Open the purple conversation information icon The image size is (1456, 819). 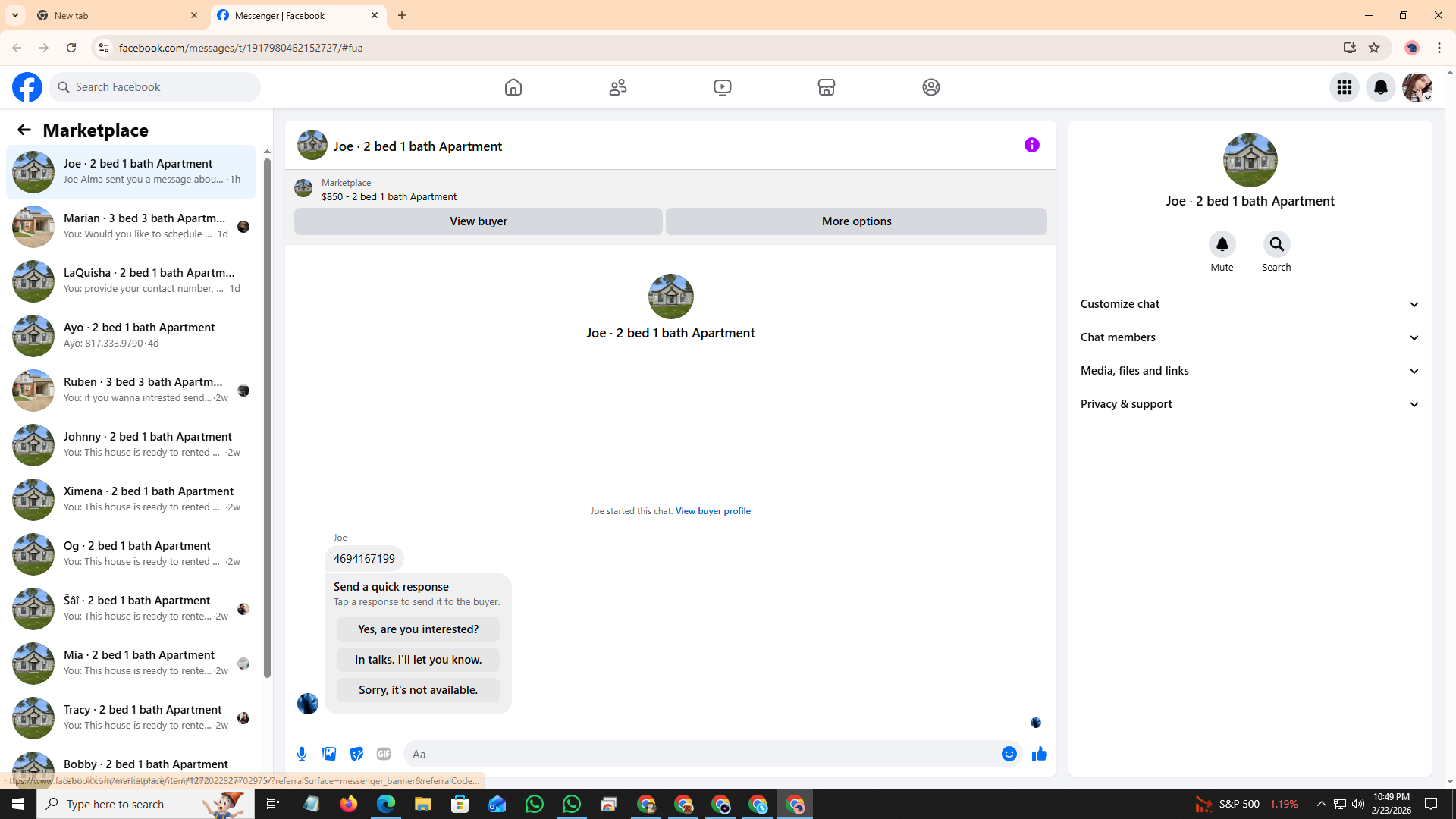pyautogui.click(x=1031, y=145)
